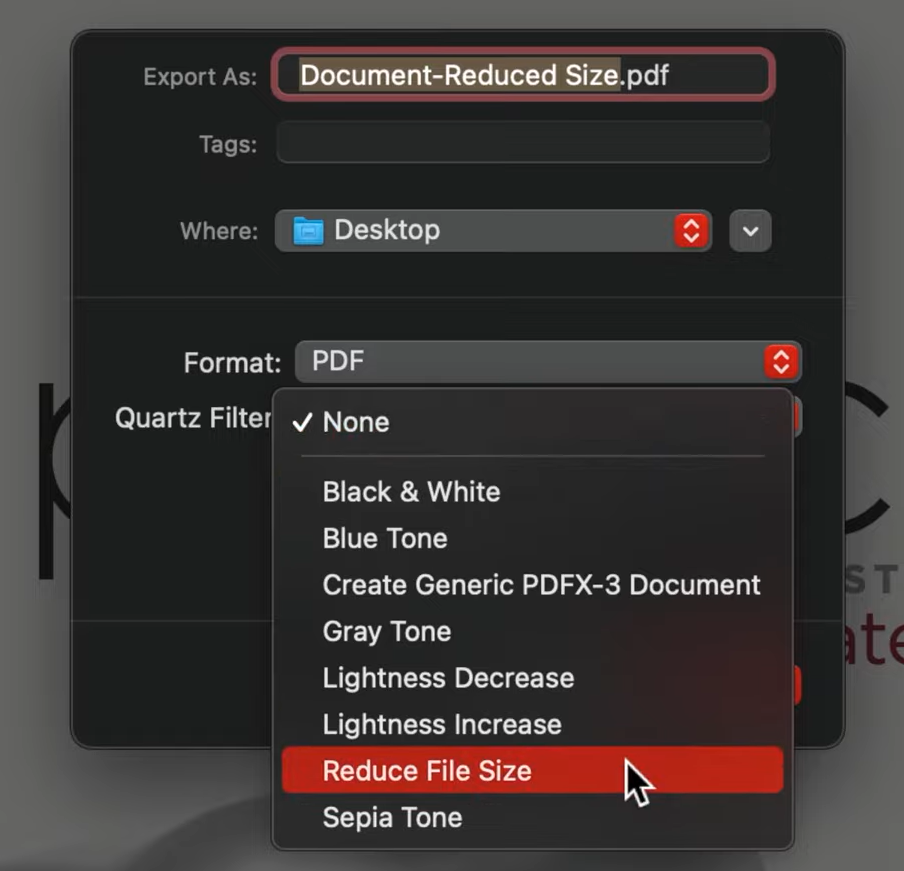Open the Format dropdown set to PDF
904x871 pixels.
pyautogui.click(x=548, y=361)
